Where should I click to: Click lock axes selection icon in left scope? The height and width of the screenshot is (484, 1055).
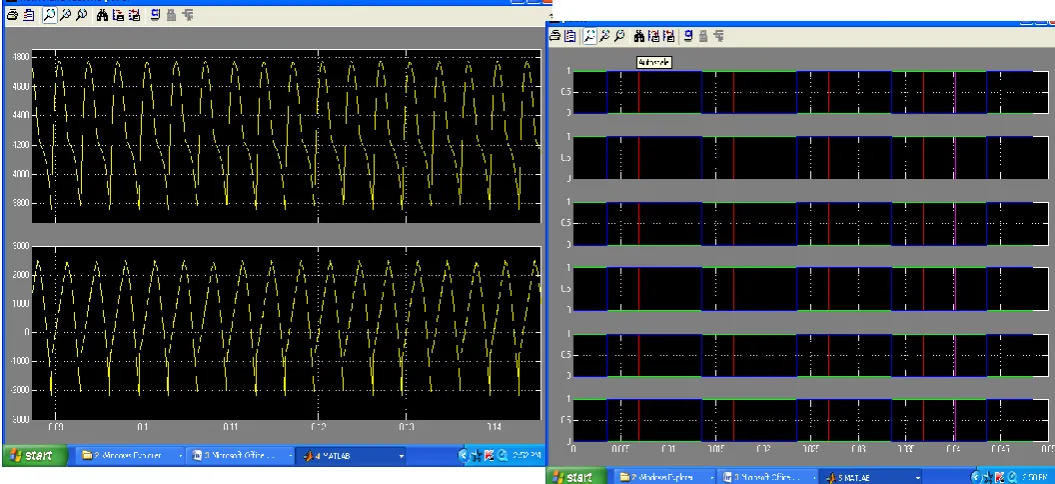171,15
